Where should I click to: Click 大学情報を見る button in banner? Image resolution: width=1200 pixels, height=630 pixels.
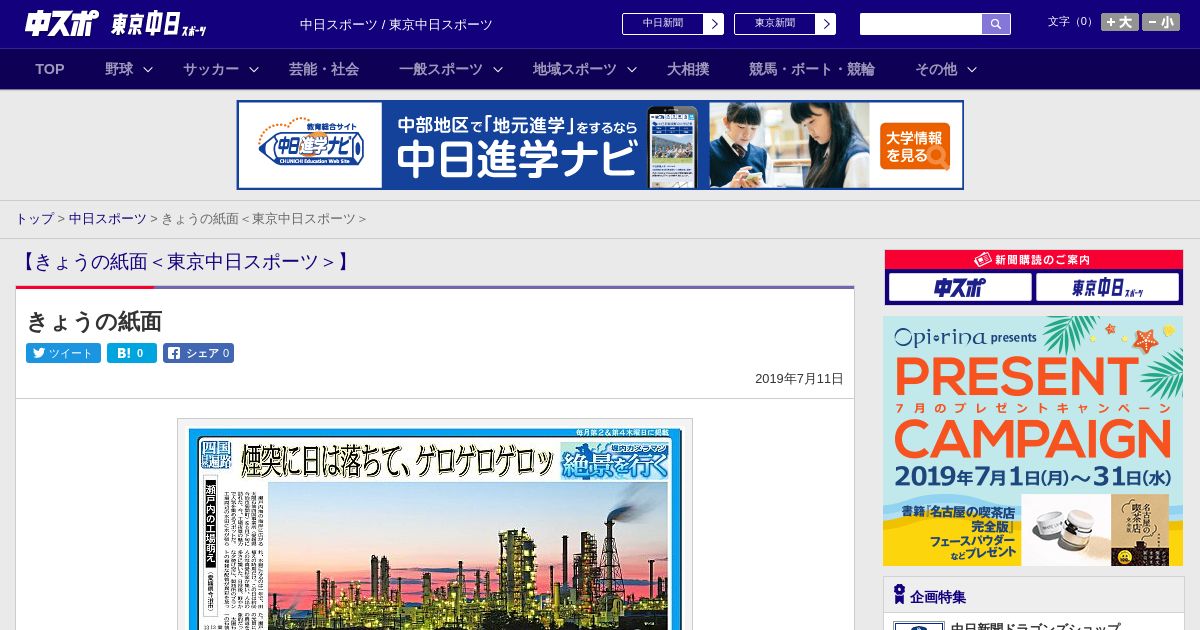point(915,146)
